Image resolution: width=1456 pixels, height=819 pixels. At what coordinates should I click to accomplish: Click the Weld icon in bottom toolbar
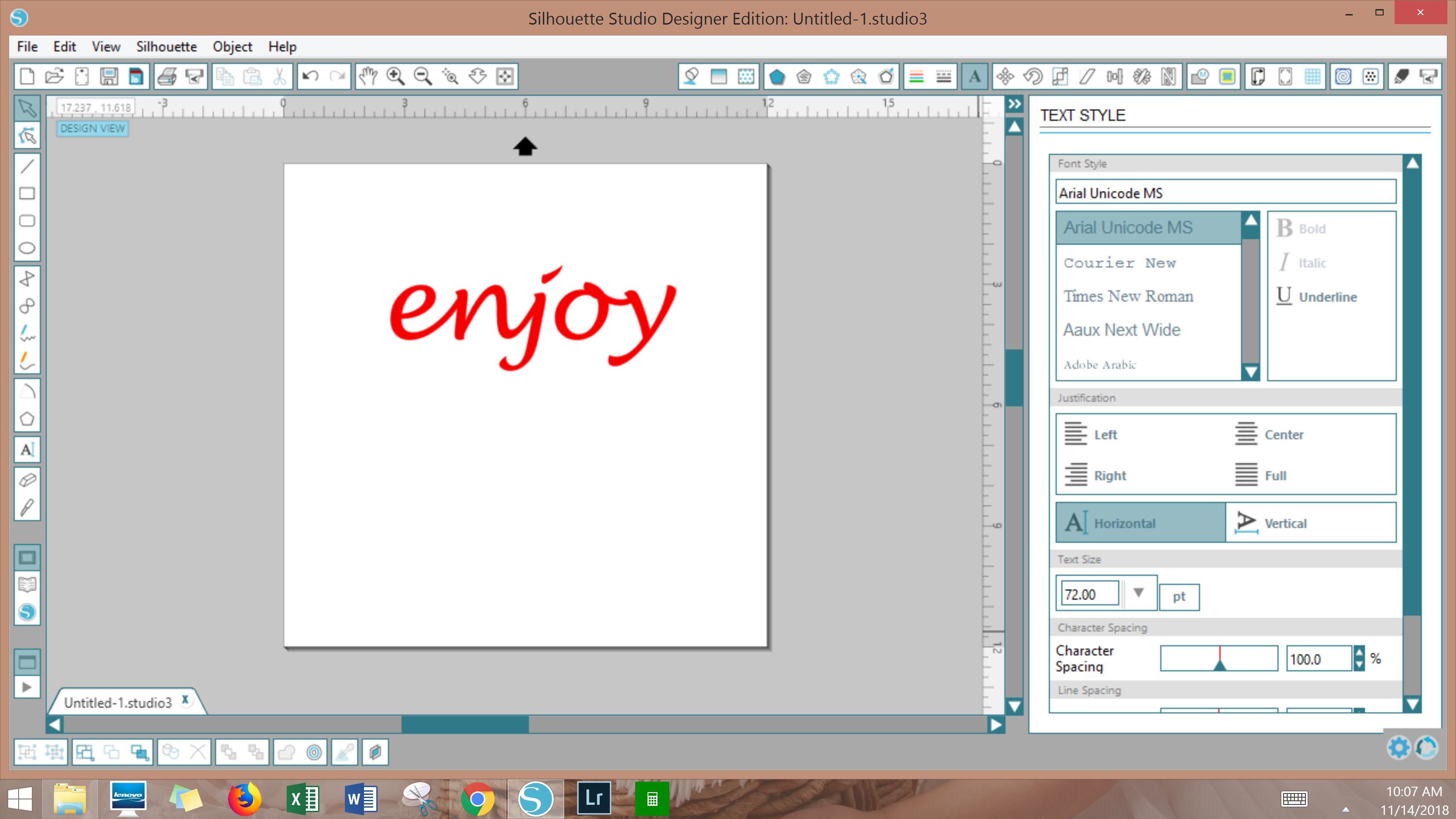pos(287,752)
